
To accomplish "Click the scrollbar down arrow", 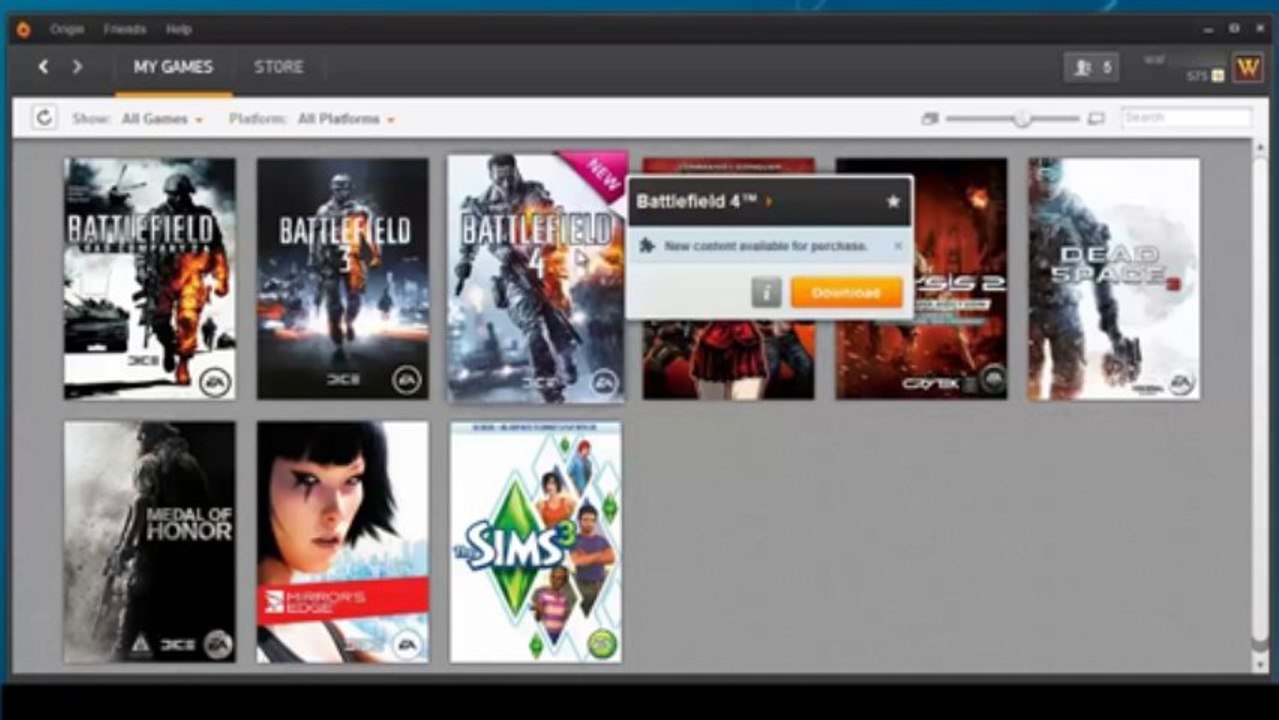I will 1259,665.
